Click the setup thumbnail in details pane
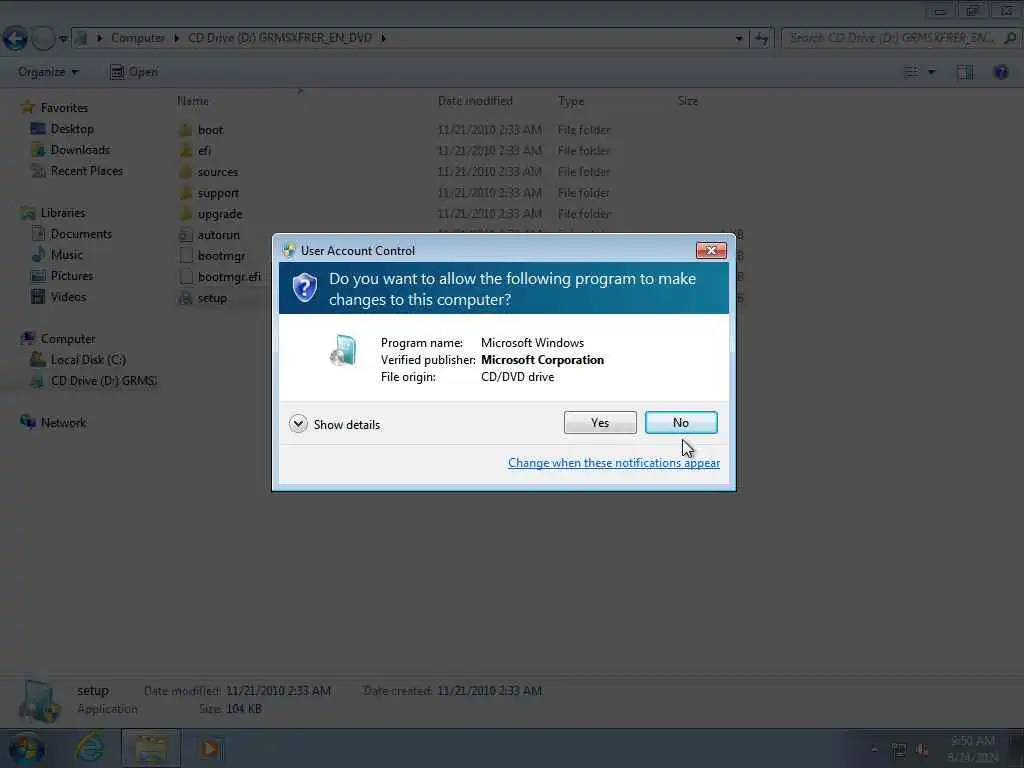1024x768 pixels. click(x=39, y=700)
